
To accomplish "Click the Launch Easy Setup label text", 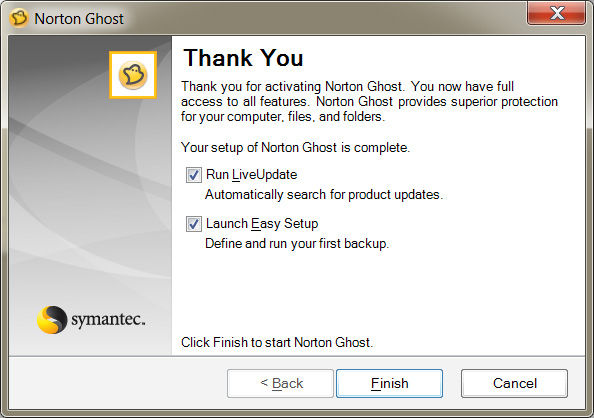I will click(262, 224).
